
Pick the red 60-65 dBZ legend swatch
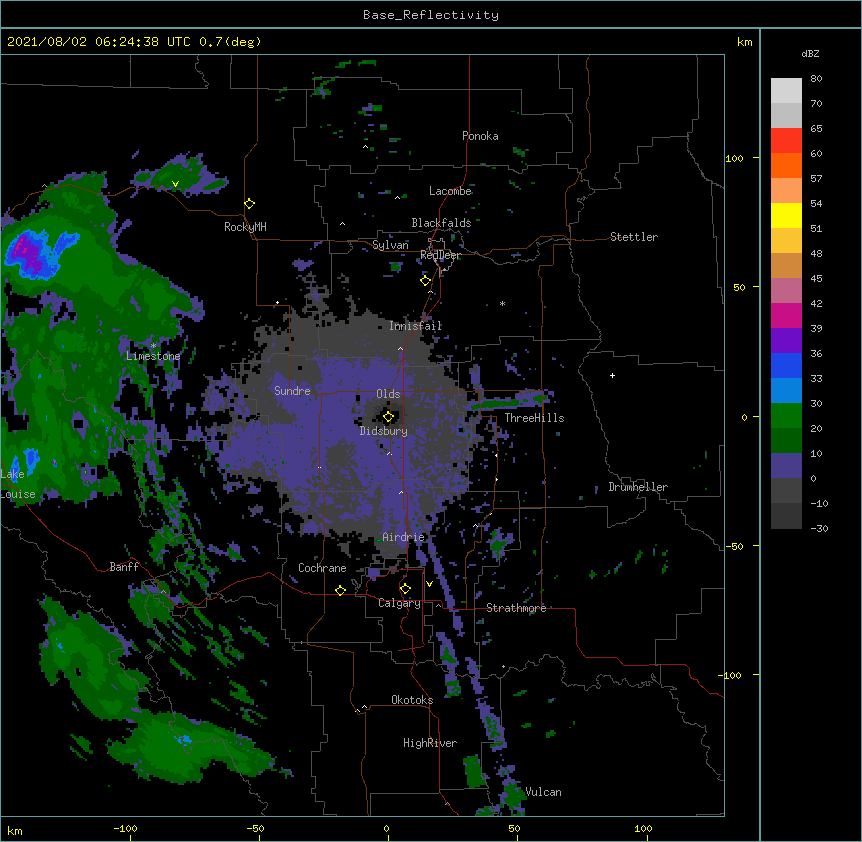786,140
